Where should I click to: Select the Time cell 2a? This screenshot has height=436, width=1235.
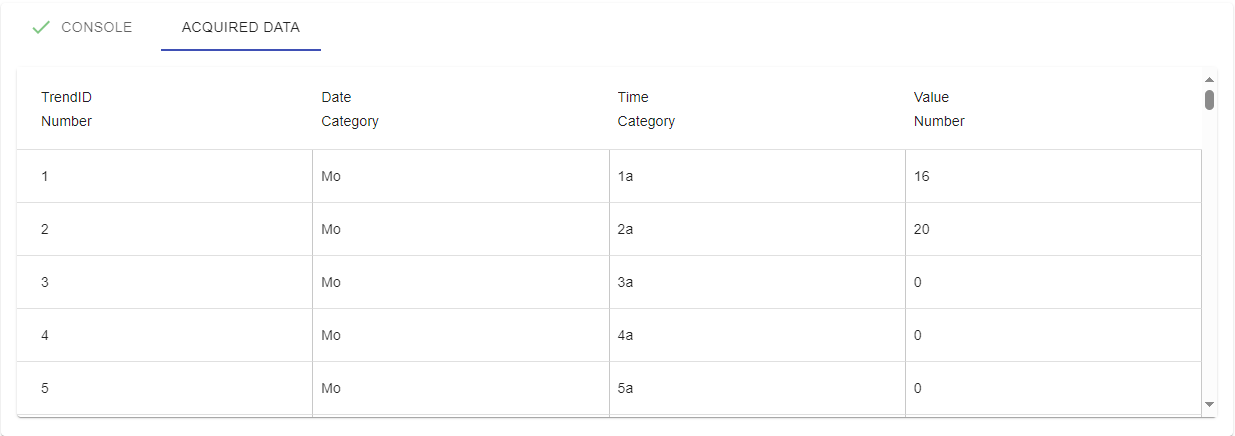tap(757, 229)
